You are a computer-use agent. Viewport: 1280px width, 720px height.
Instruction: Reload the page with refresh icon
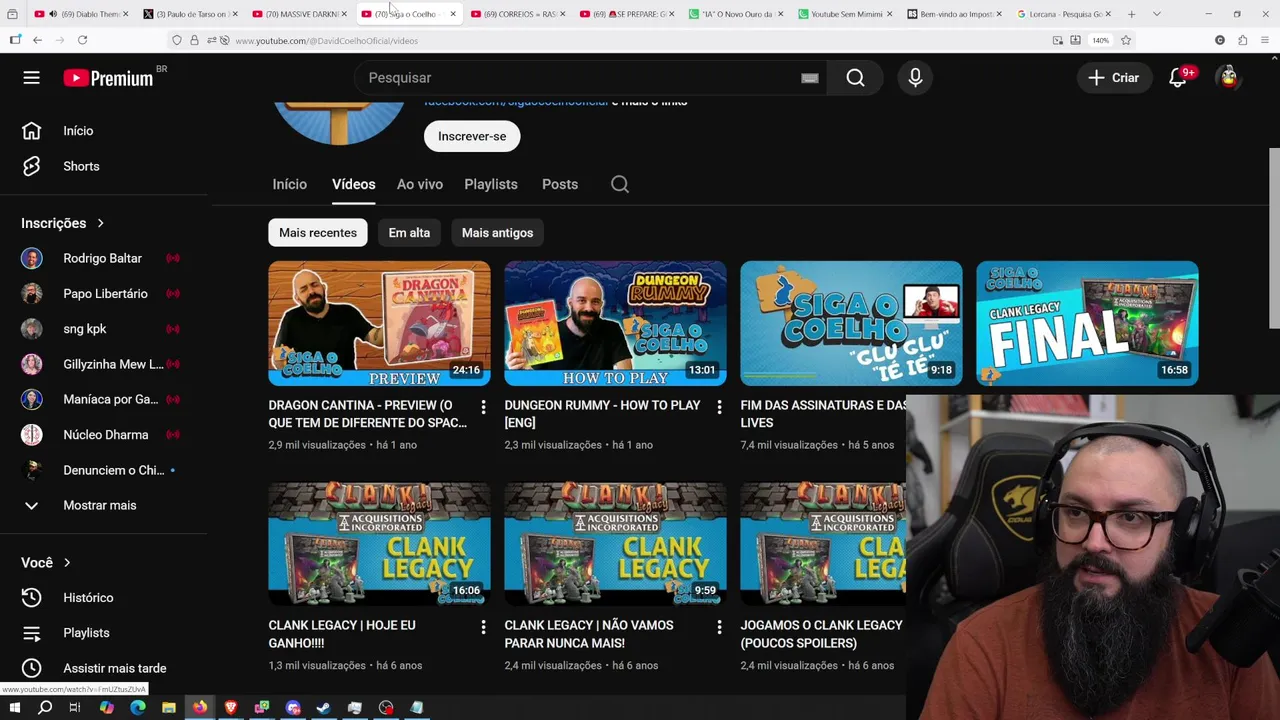pyautogui.click(x=82, y=40)
